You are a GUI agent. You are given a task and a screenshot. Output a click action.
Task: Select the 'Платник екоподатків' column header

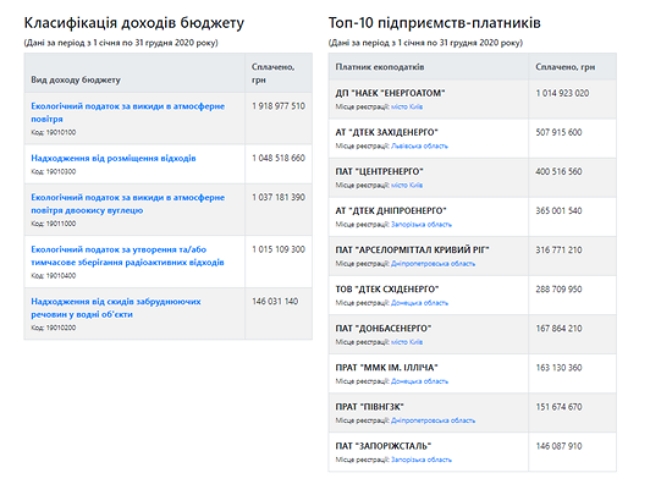point(380,67)
